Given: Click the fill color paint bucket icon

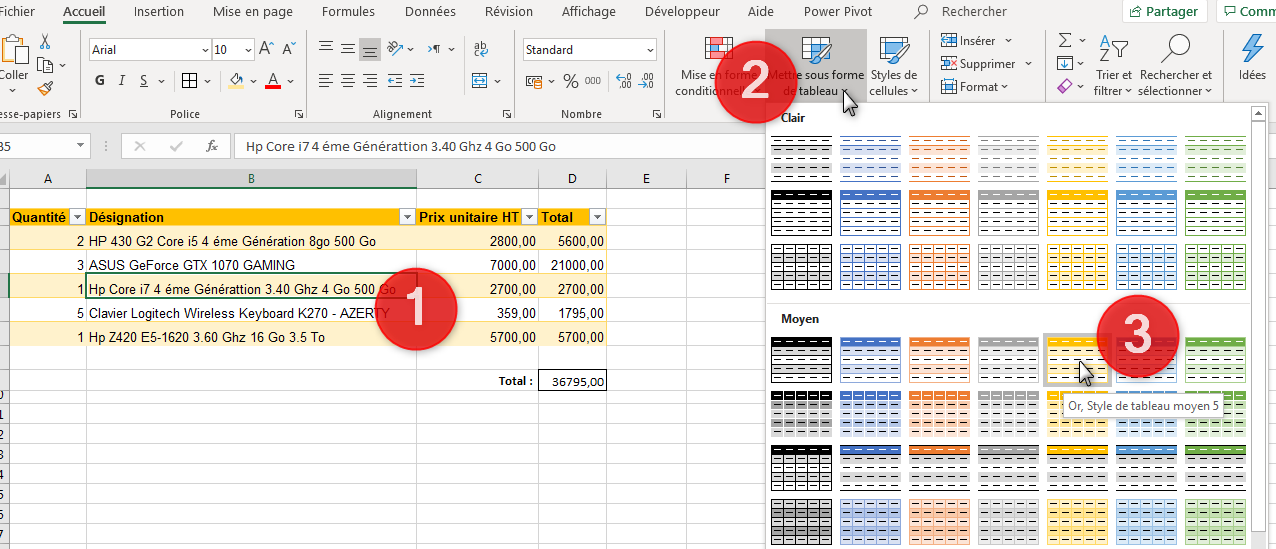Looking at the screenshot, I should (236, 81).
